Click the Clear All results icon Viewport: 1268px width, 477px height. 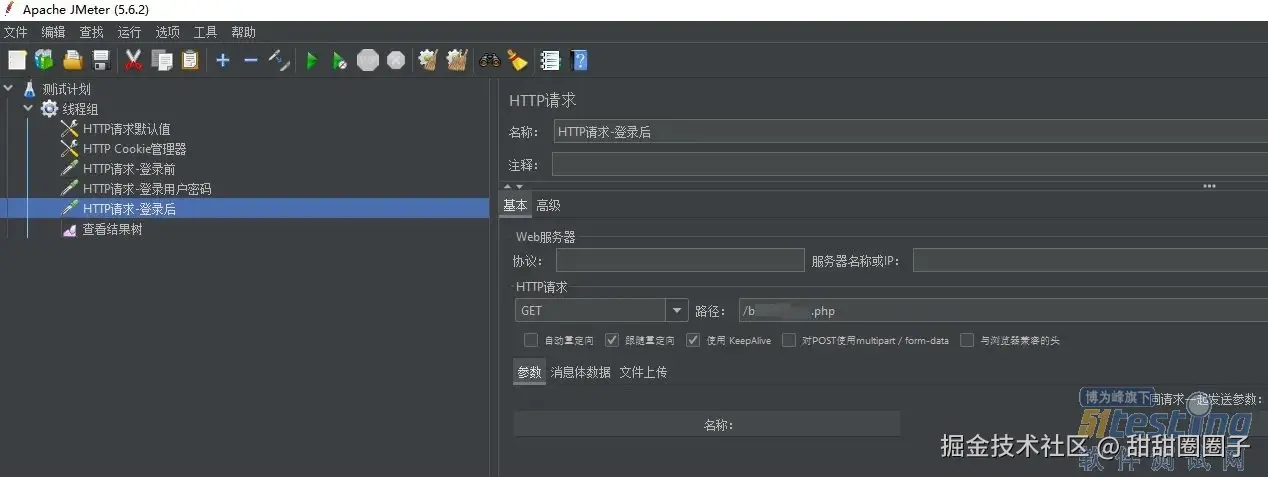coord(457,60)
